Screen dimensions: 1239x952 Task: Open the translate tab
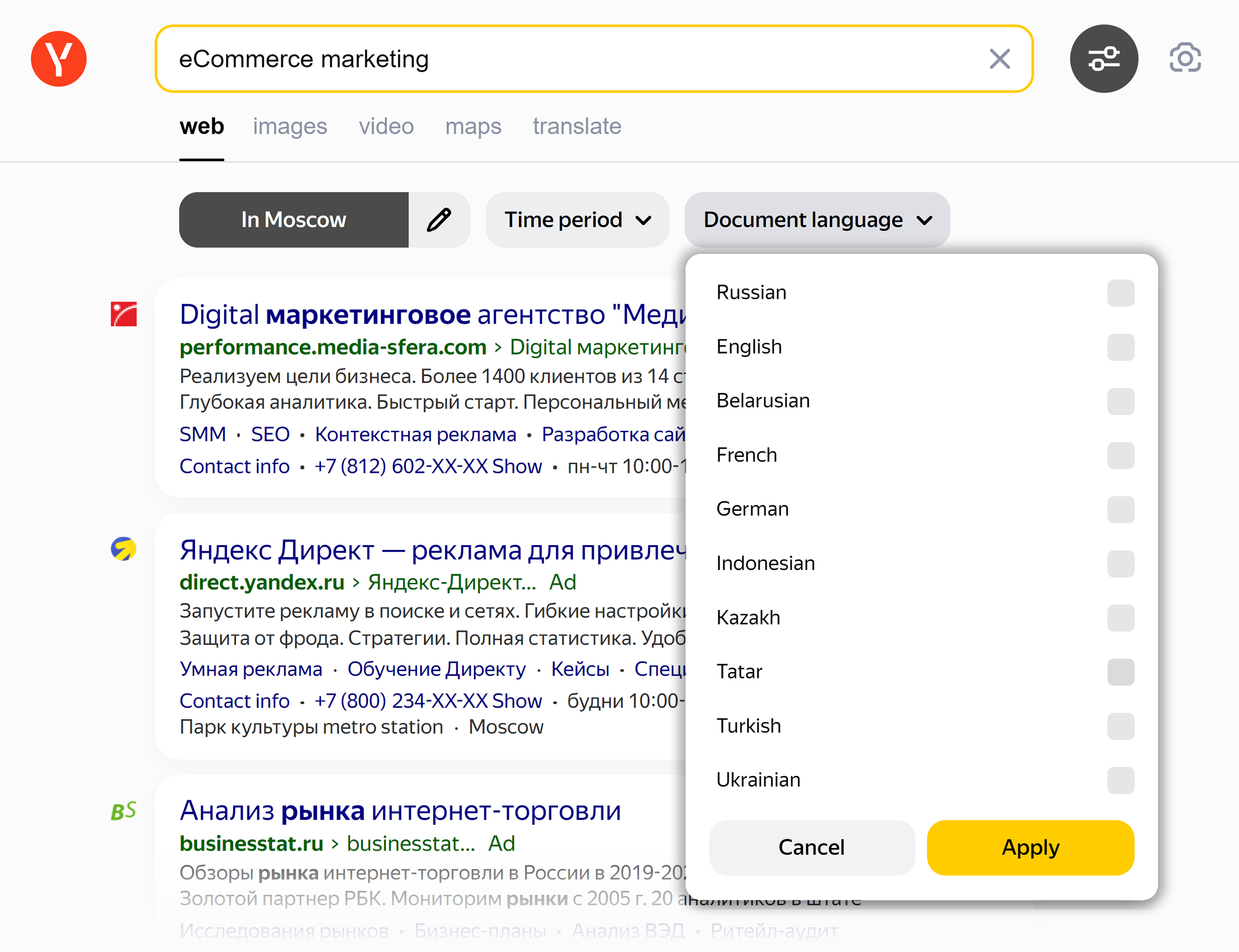[x=576, y=126]
